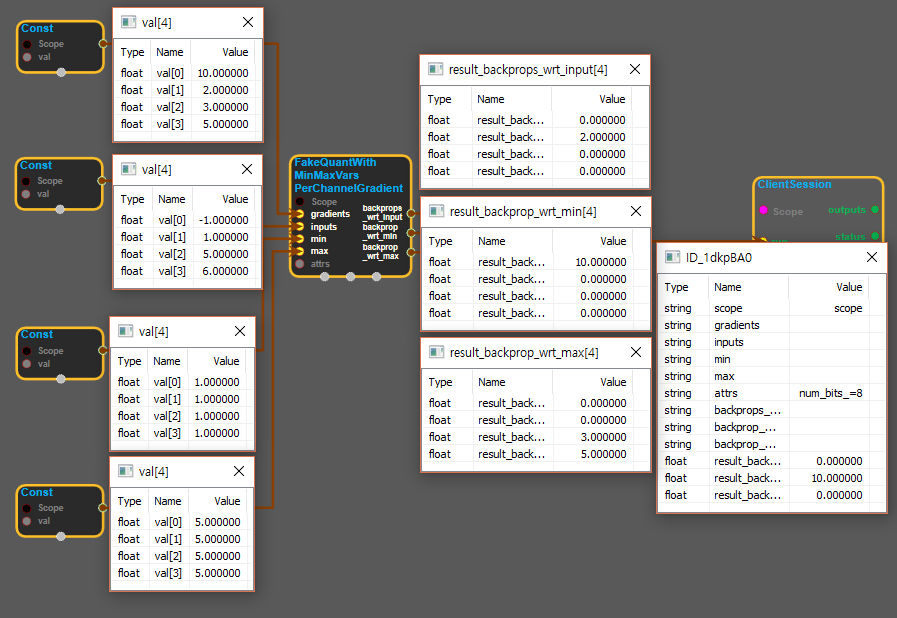The image size is (897, 618).
Task: Click the max input port on FakeQuant node
Action: point(299,251)
